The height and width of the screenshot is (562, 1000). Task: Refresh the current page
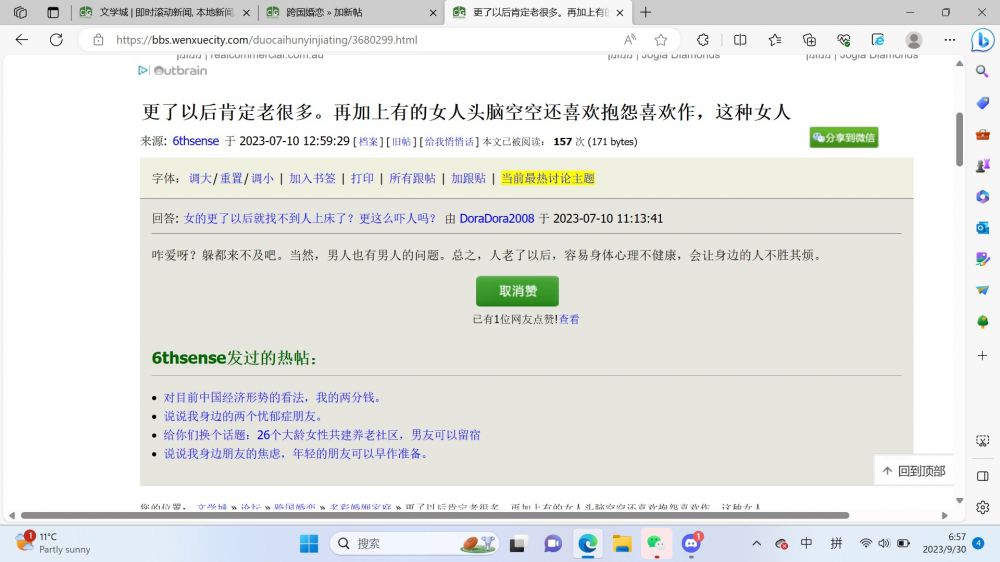coord(56,40)
